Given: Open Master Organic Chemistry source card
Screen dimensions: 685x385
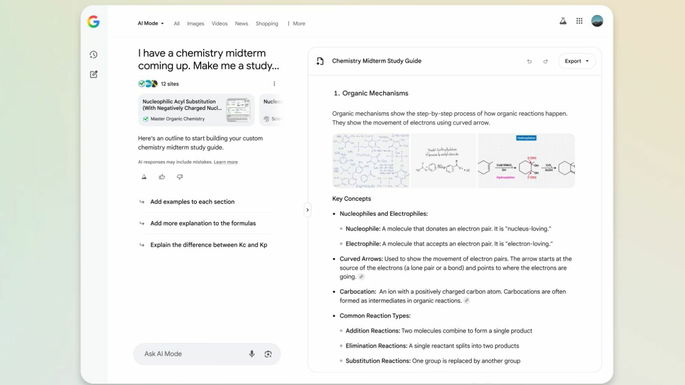Looking at the screenshot, I should click(x=196, y=110).
